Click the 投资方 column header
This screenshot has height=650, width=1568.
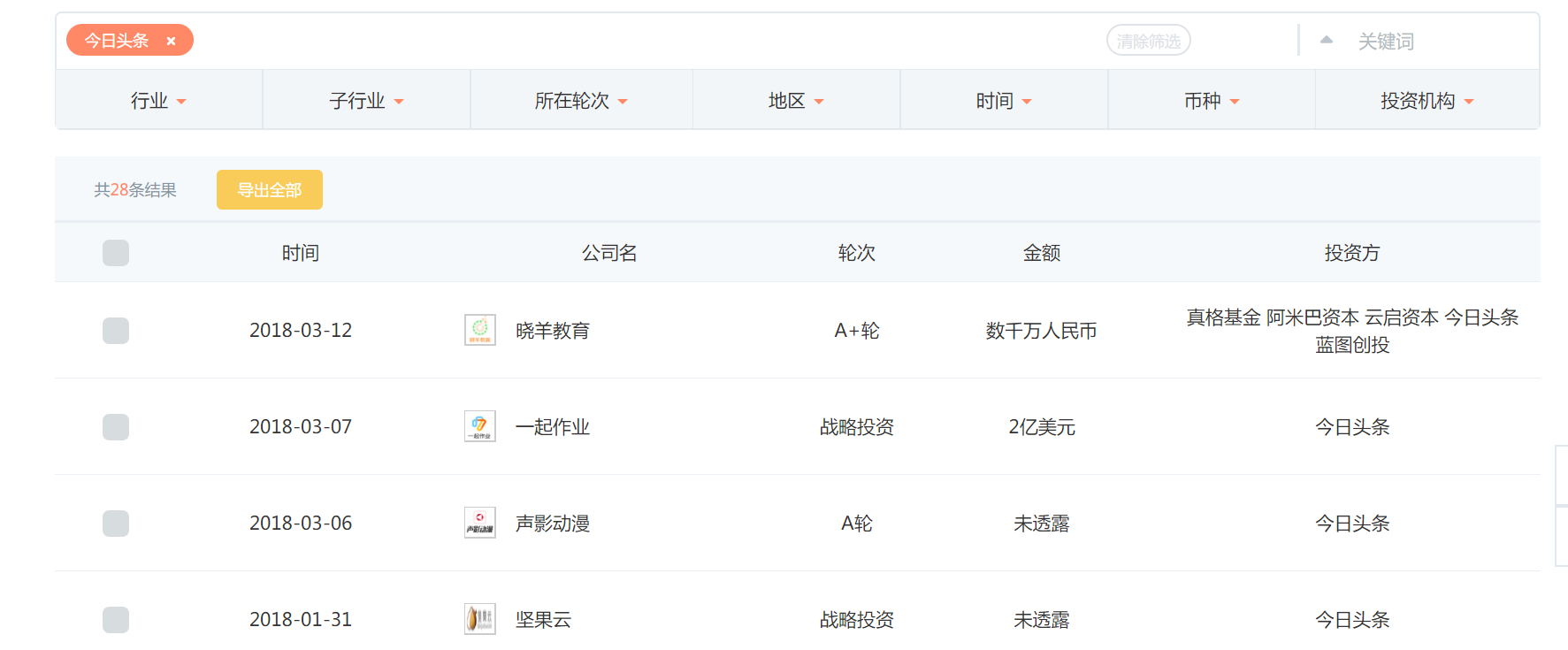pyautogui.click(x=1352, y=253)
